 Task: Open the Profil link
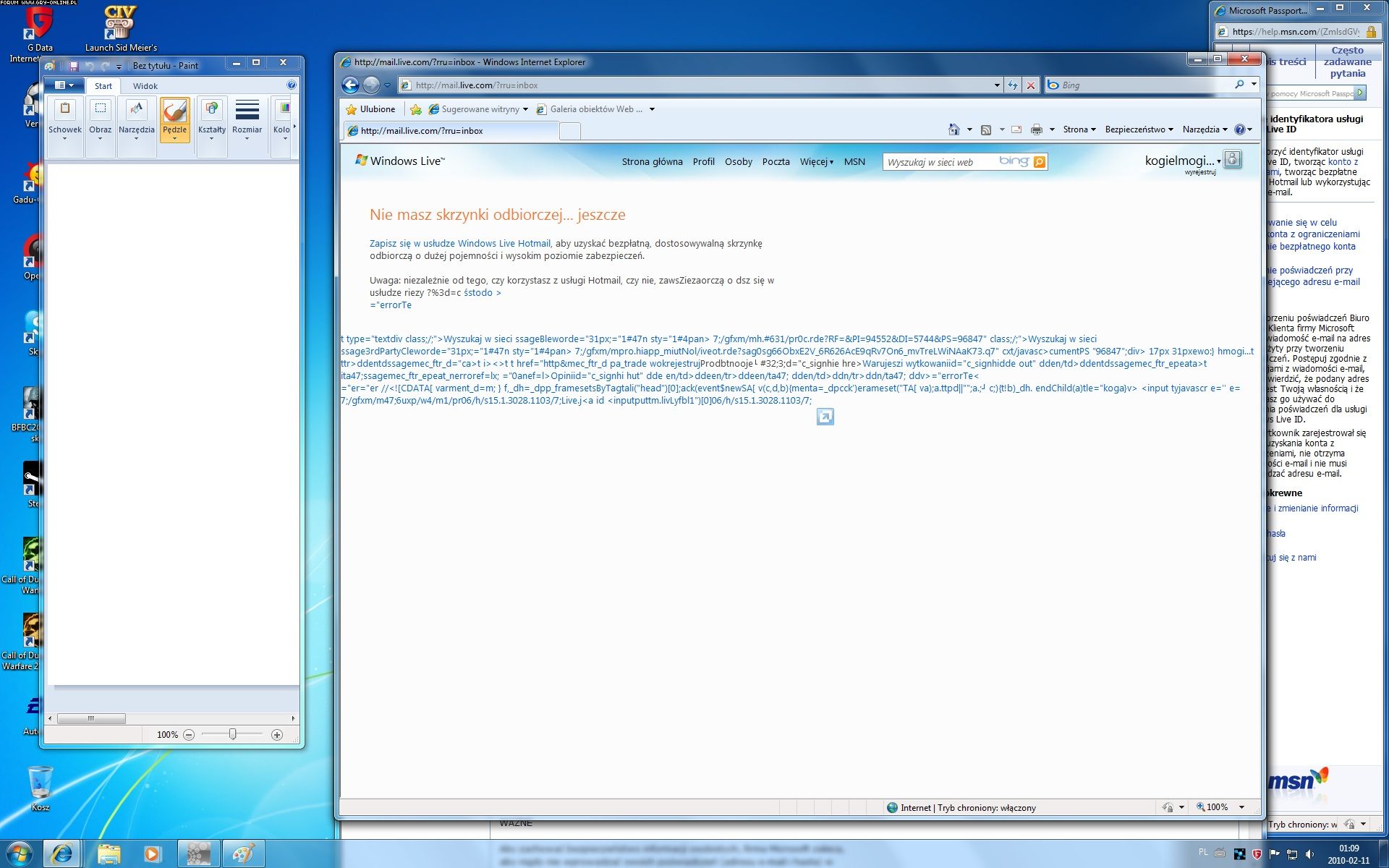(x=703, y=162)
